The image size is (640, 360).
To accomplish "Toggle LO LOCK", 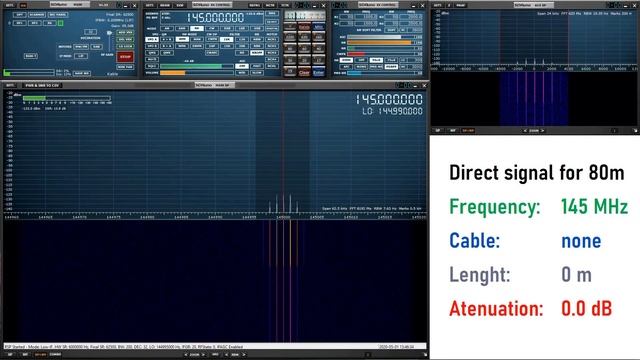I will click(125, 46).
